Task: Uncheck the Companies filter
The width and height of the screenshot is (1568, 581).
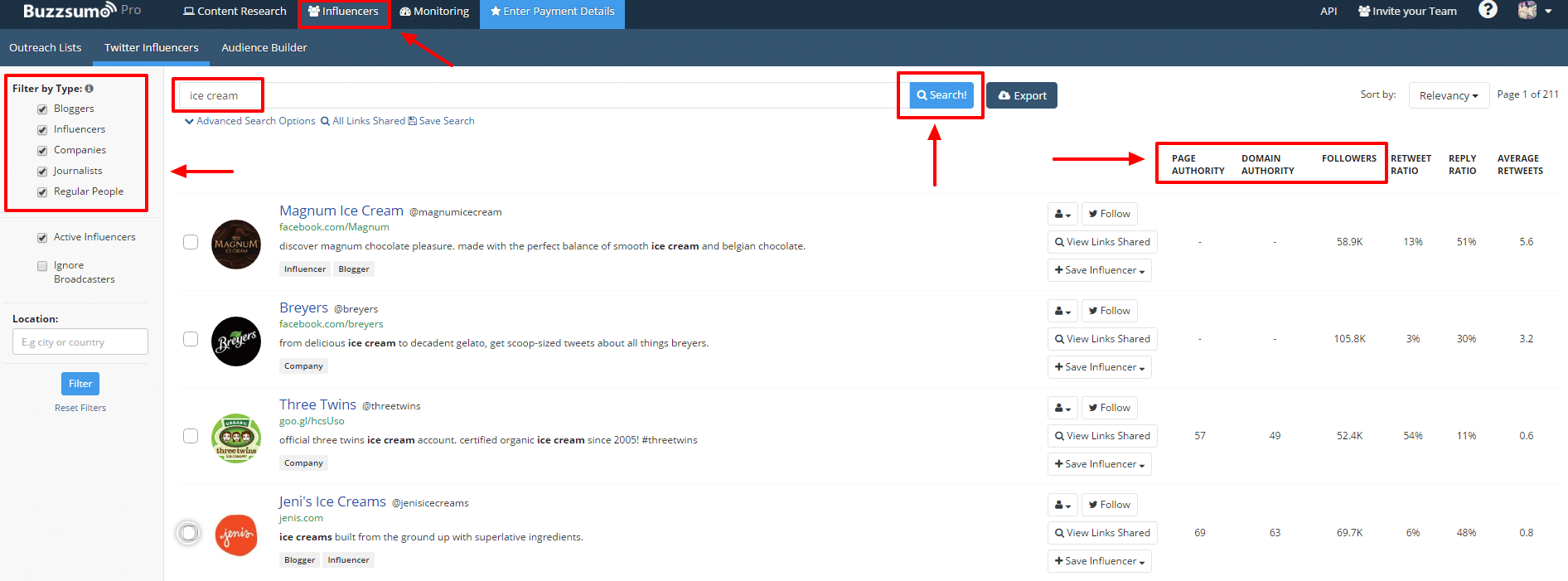Action: (x=42, y=151)
